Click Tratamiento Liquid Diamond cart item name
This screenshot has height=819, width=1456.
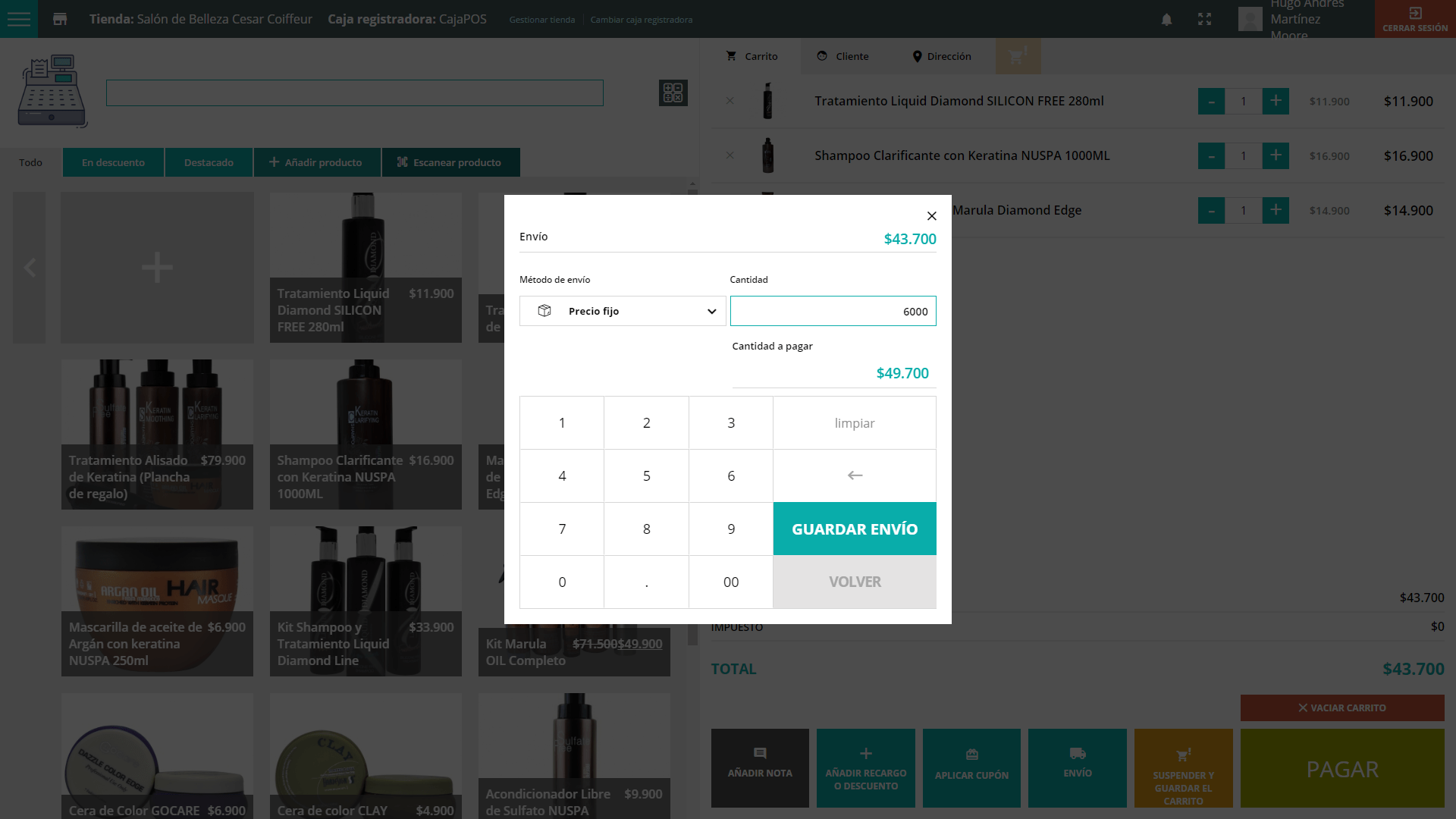coord(959,101)
